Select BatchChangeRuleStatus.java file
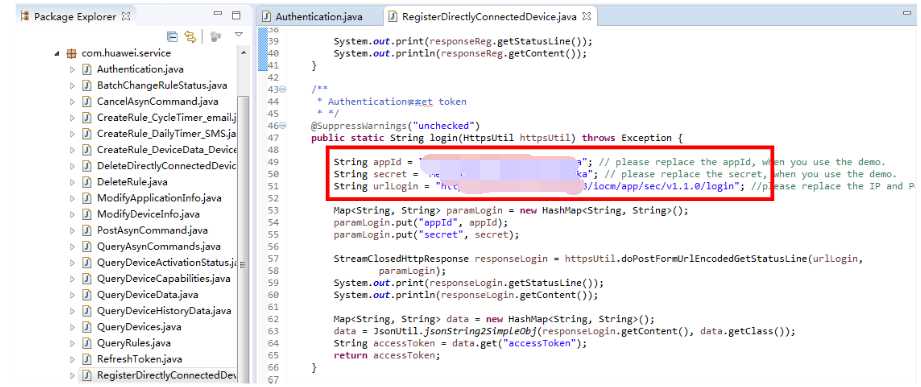This screenshot has width=921, height=387. point(162,85)
